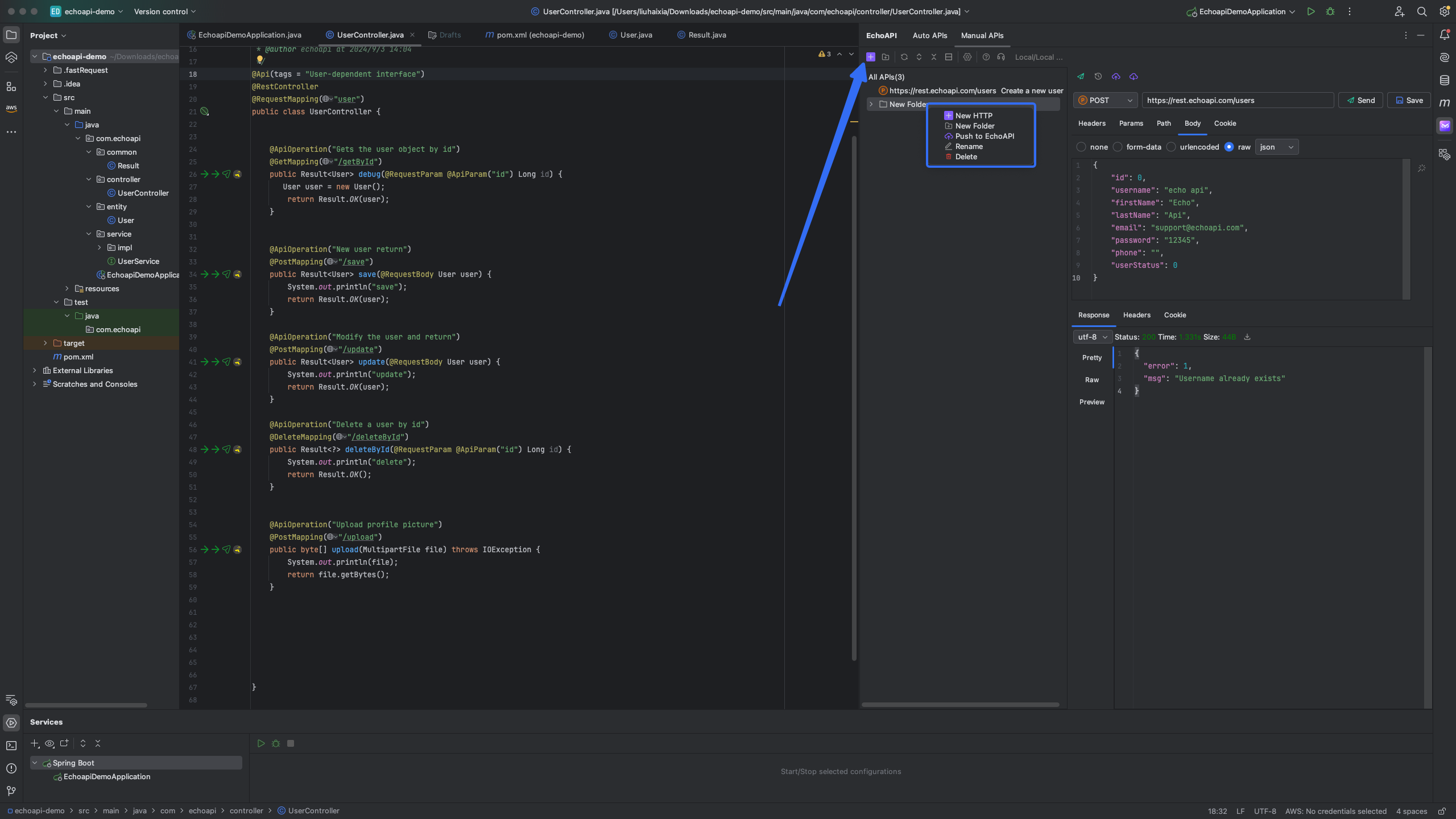
Task: Switch to the Manual APIs tab
Action: point(982,35)
